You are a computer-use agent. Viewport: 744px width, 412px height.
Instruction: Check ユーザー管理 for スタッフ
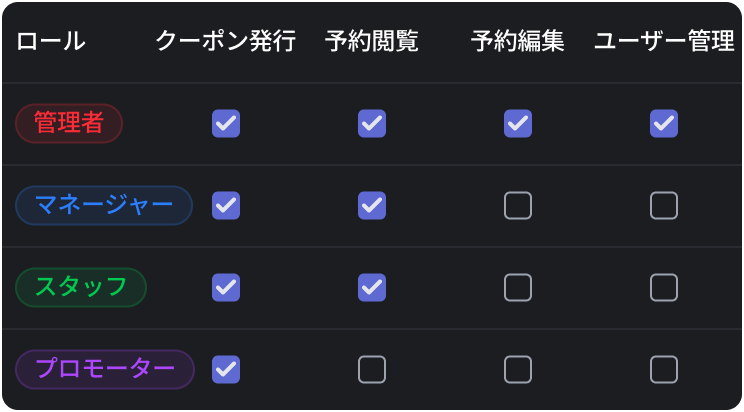click(x=664, y=288)
